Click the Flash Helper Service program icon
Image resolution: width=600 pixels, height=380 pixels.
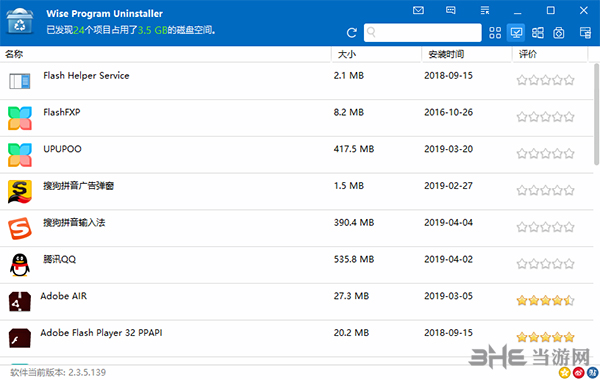pyautogui.click(x=20, y=81)
